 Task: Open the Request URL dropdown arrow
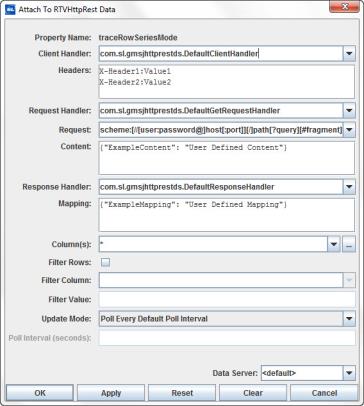click(349, 130)
